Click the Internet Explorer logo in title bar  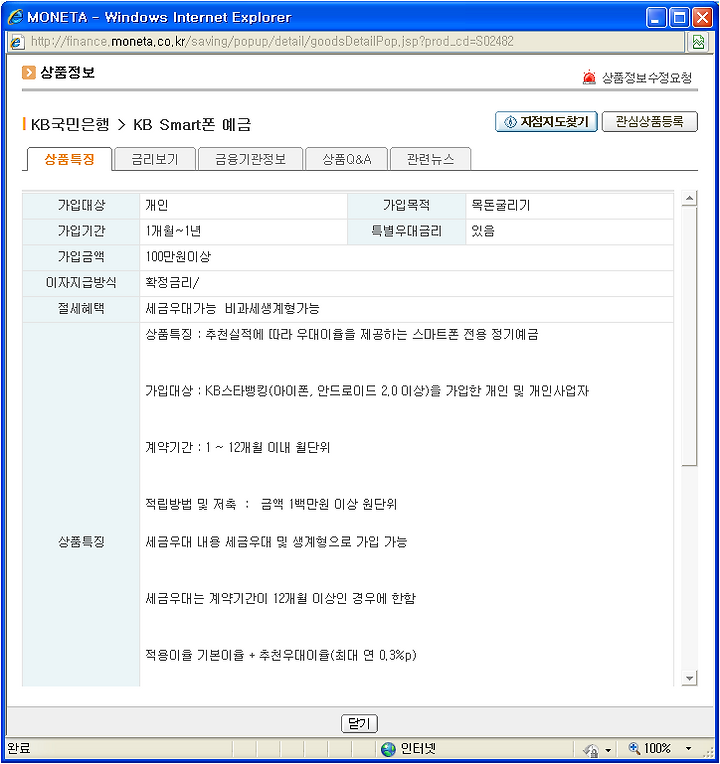(x=15, y=17)
